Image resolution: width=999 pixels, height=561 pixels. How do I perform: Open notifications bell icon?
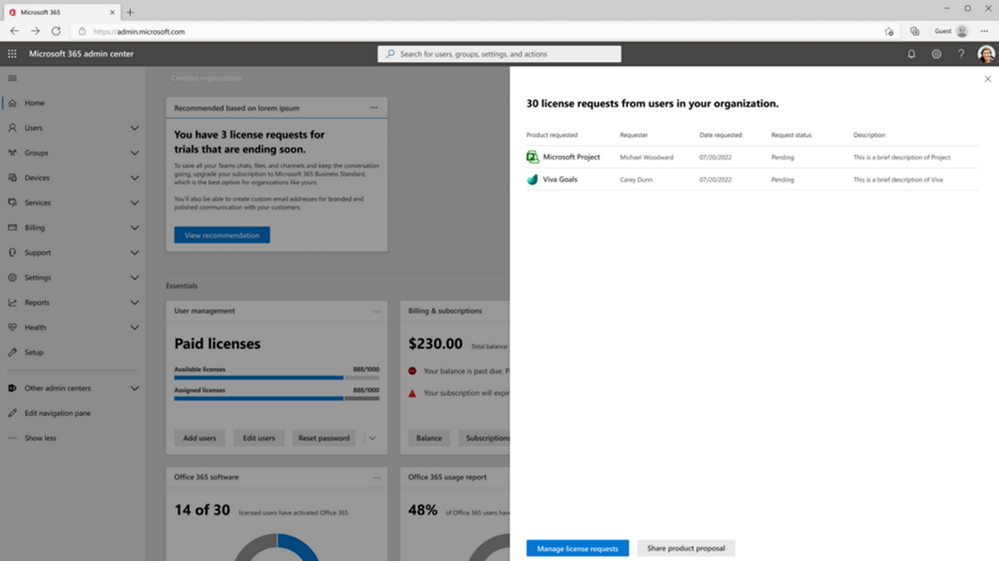[x=911, y=54]
